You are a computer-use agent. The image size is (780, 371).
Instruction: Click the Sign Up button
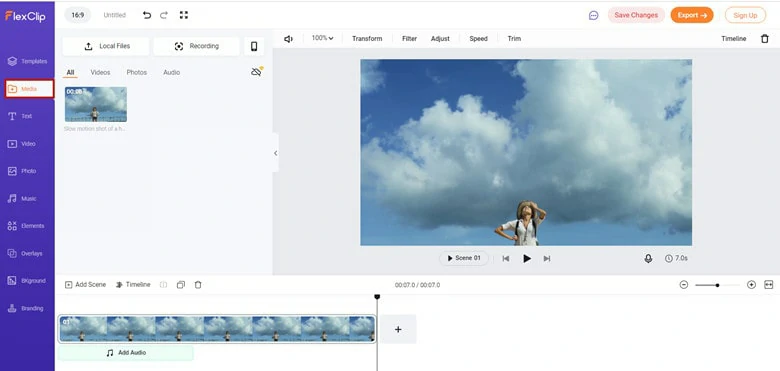745,15
